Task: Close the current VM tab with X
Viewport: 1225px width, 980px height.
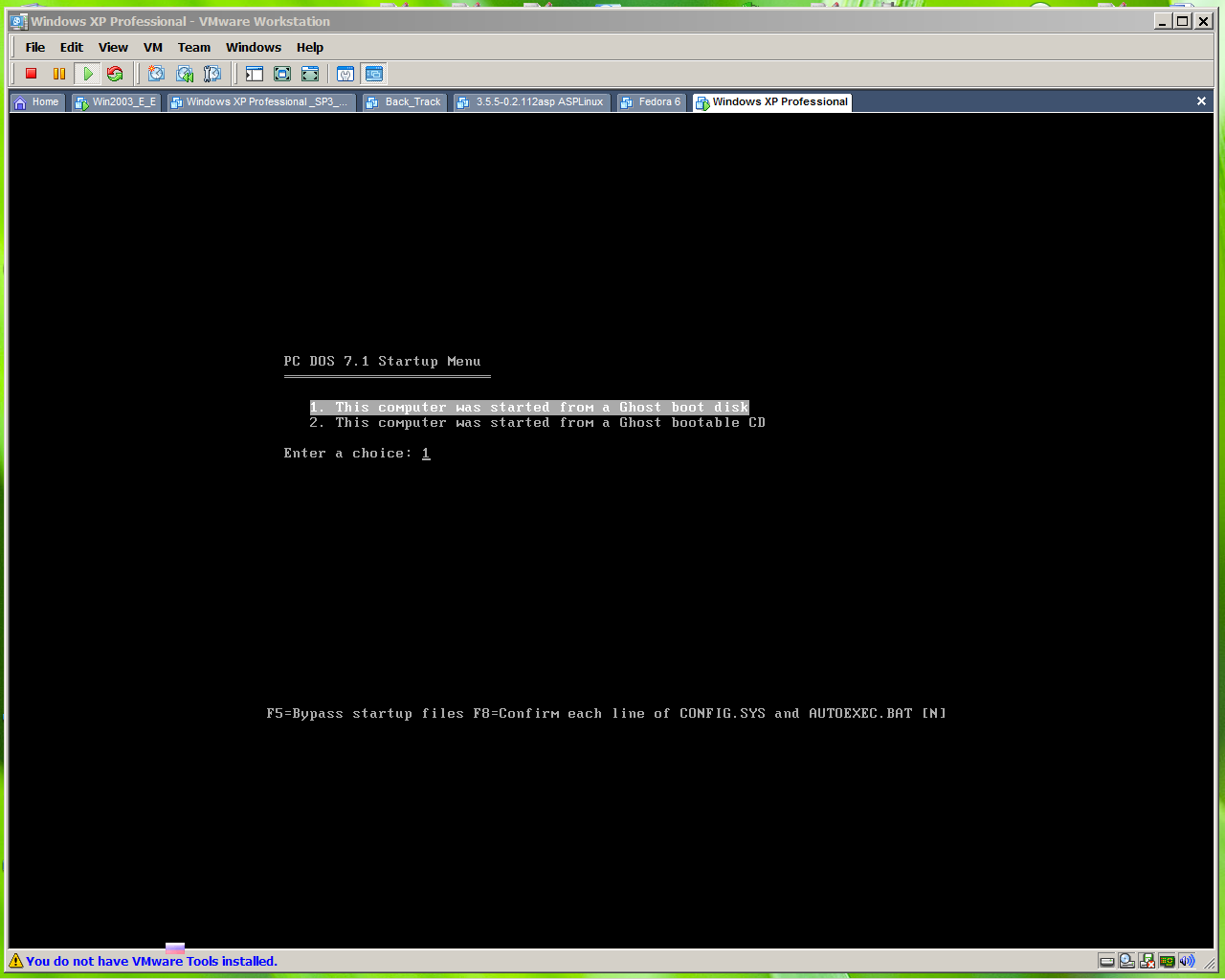Action: pos(1201,101)
